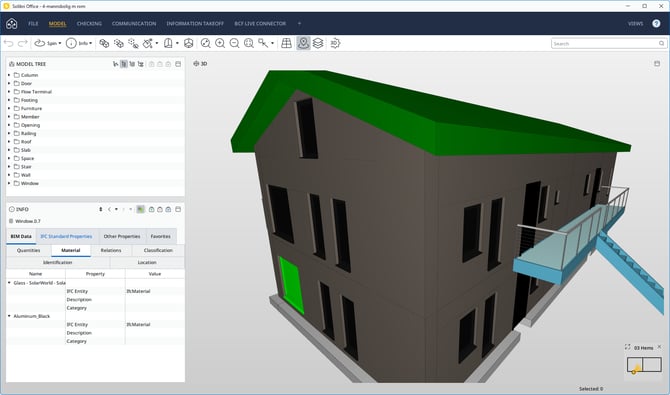Click the undo arrow in the toolbar
The width and height of the screenshot is (670, 395).
pyautogui.click(x=9, y=43)
